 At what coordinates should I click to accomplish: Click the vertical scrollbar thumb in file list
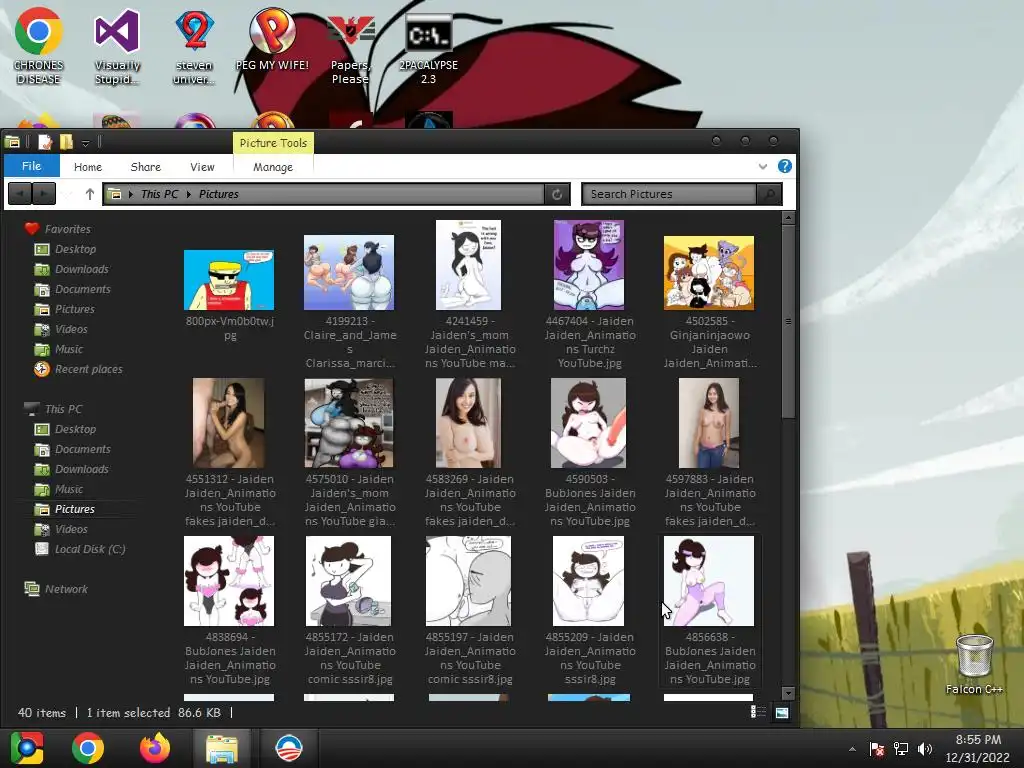tap(788, 322)
